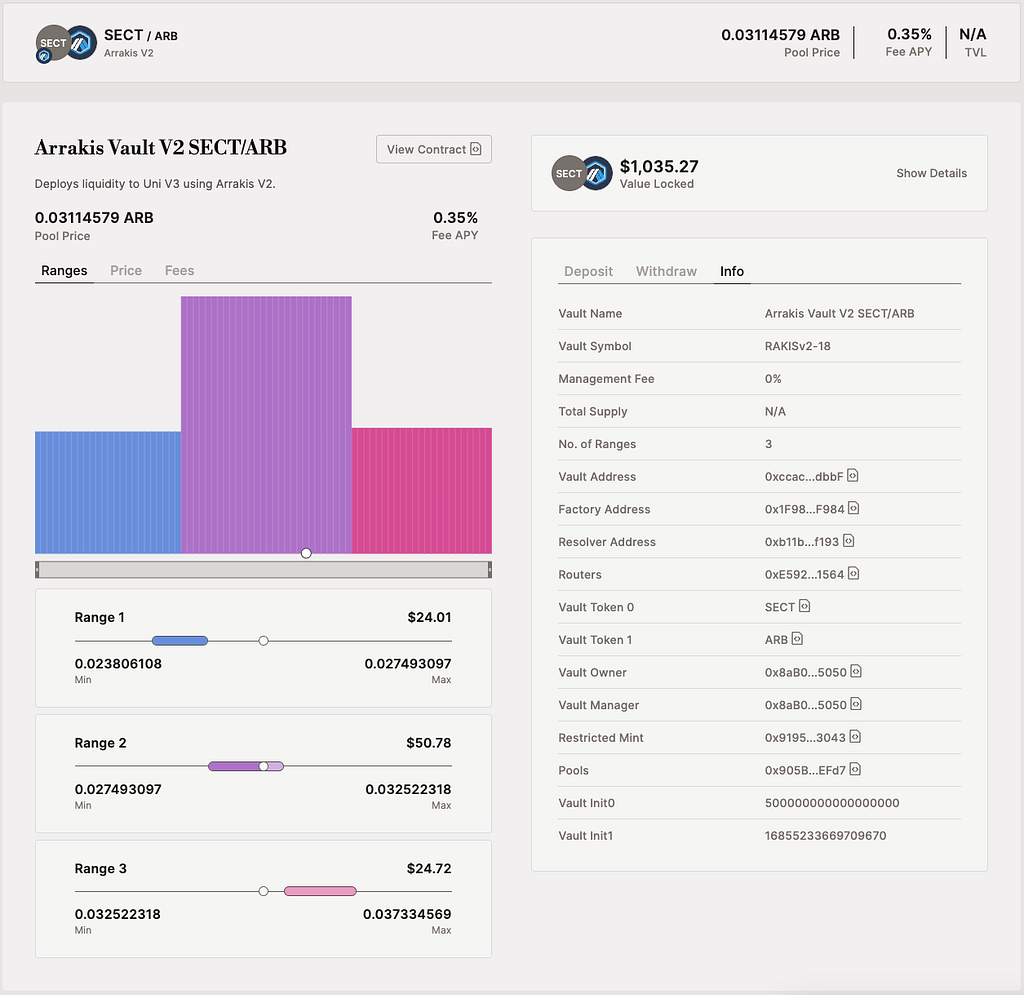Open contract icon beside Pools address
The width and height of the screenshot is (1024, 995).
click(856, 769)
